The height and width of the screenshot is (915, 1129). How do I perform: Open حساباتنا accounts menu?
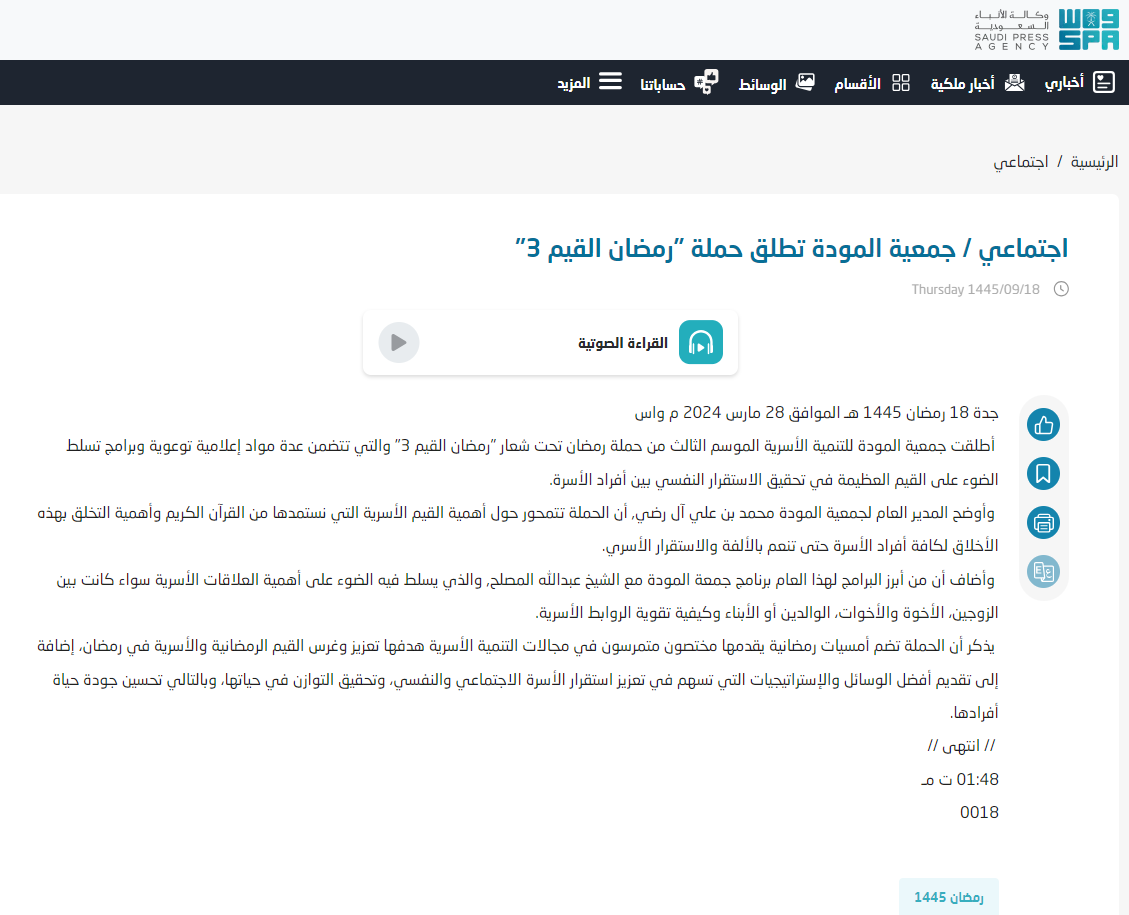coord(662,85)
